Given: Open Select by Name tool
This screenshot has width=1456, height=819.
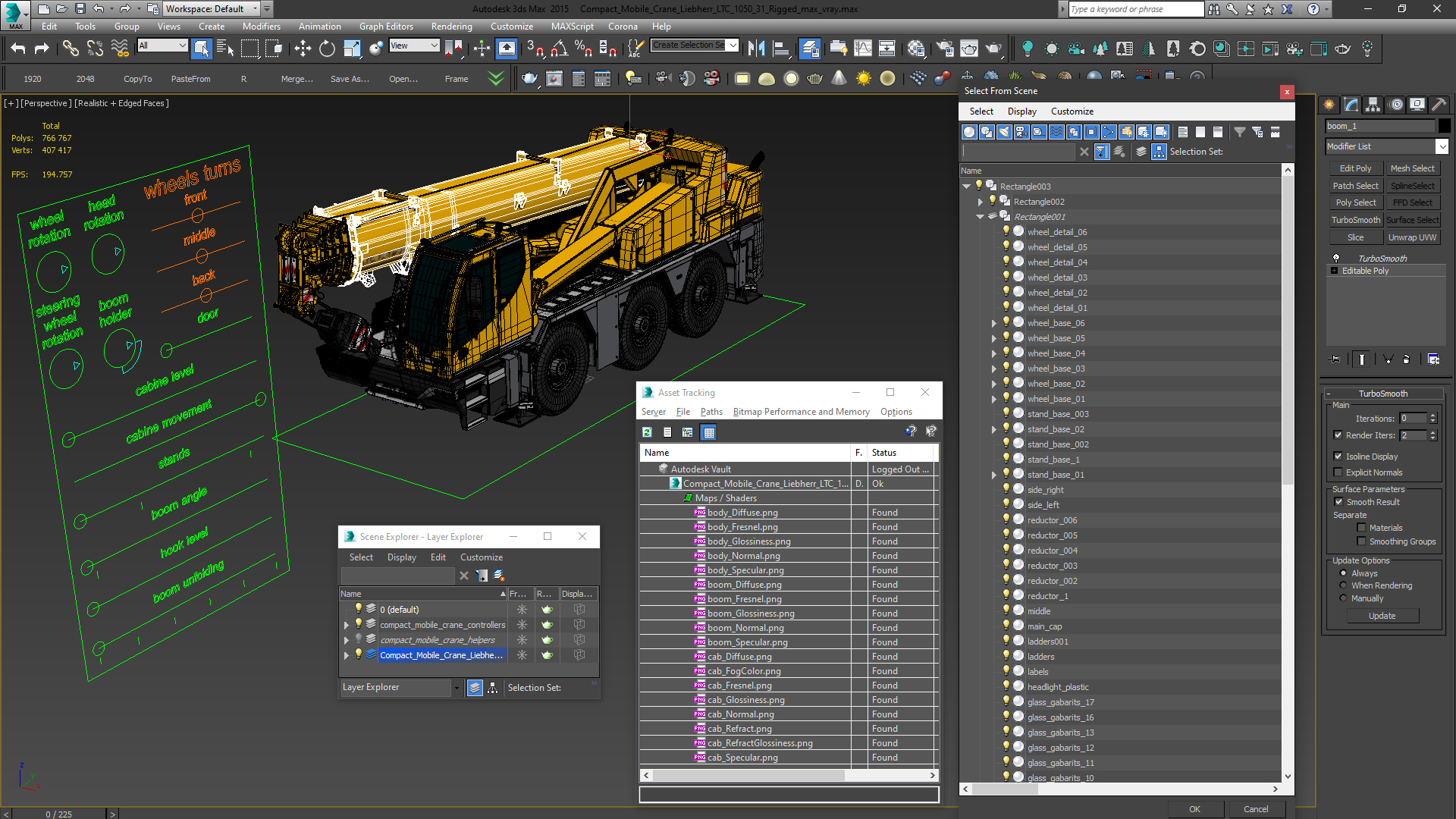Looking at the screenshot, I should [225, 49].
